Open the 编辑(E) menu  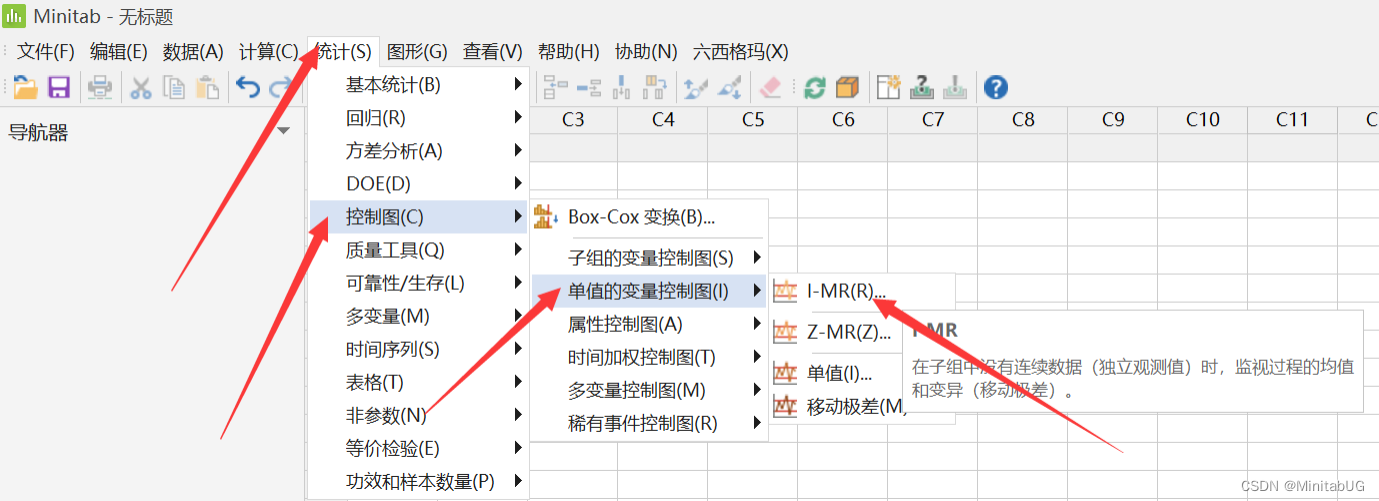click(x=118, y=51)
